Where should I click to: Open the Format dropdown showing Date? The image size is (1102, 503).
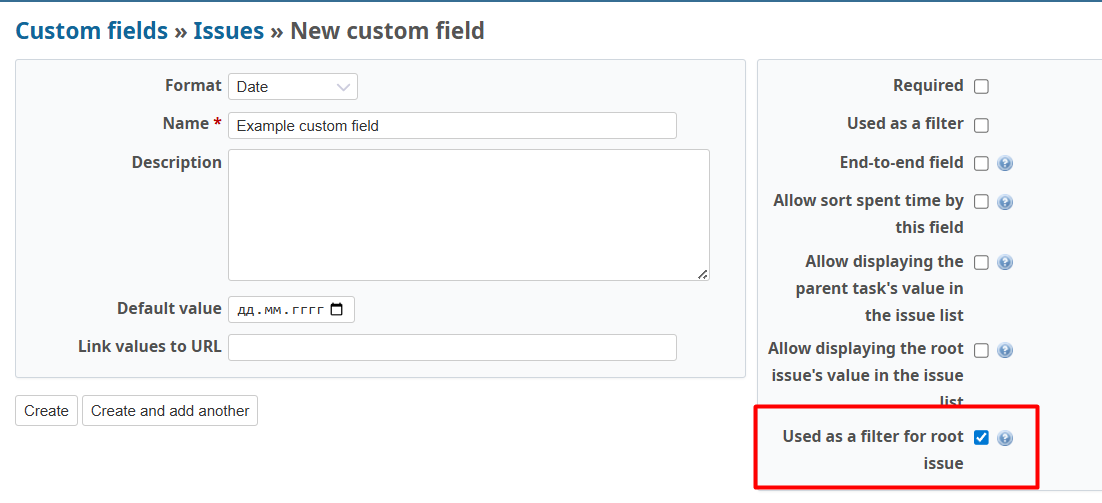292,87
